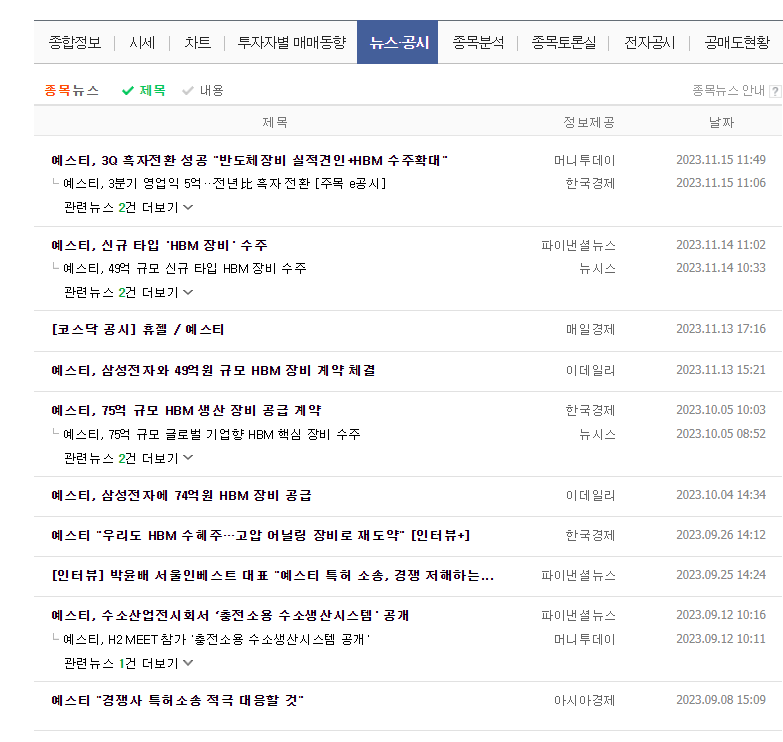Open article 삼성전자와 49억원 규모 HBM 장비 계약 체결
The height and width of the screenshot is (742, 783).
click(213, 371)
